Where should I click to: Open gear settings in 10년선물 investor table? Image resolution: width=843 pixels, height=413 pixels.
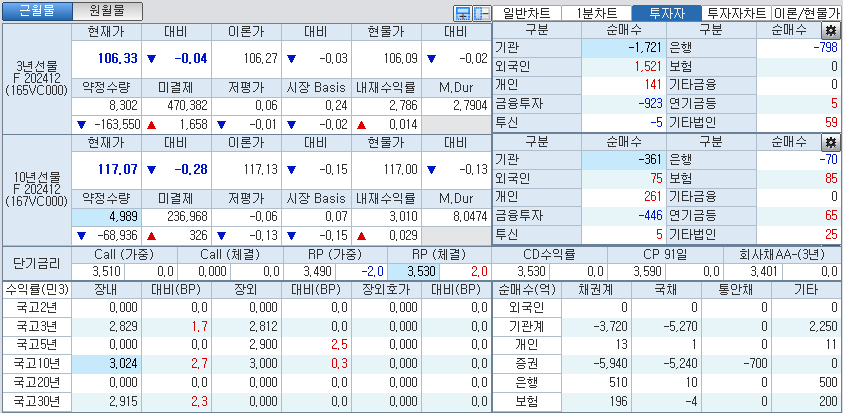[831, 143]
